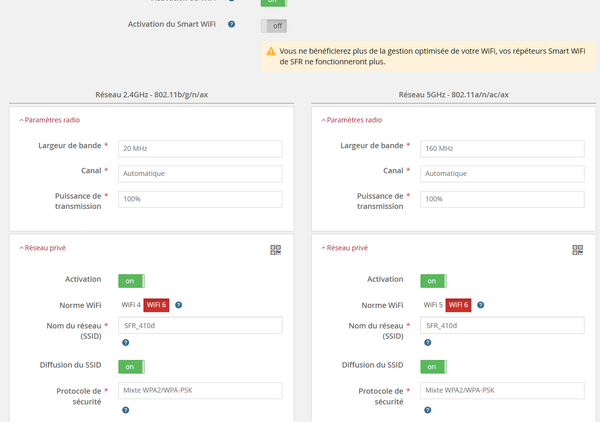Click help icon next to 5GHz Norme WiFi
This screenshot has width=600, height=422.
(480, 305)
